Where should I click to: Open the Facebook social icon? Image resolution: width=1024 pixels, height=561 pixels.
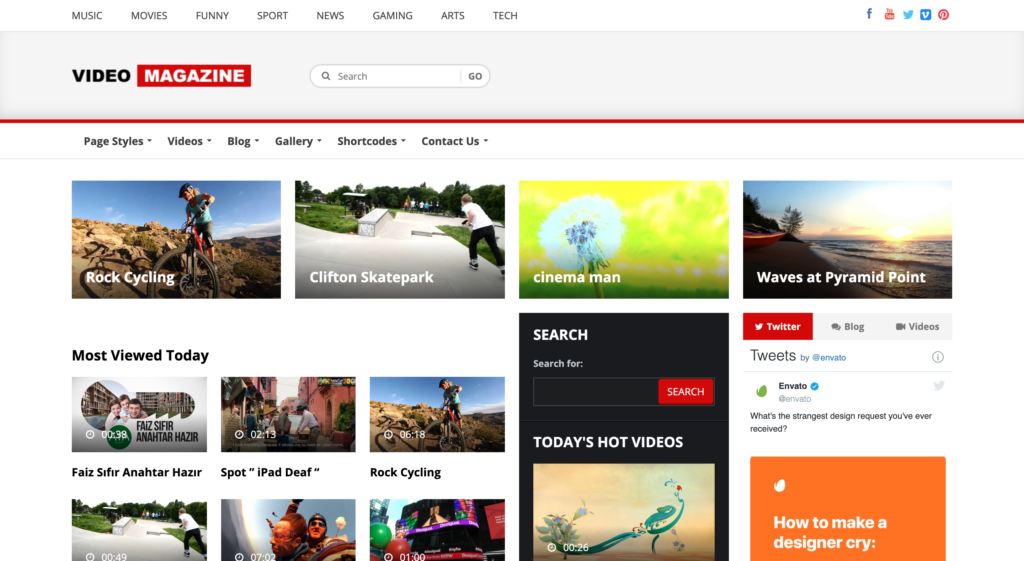pyautogui.click(x=869, y=14)
